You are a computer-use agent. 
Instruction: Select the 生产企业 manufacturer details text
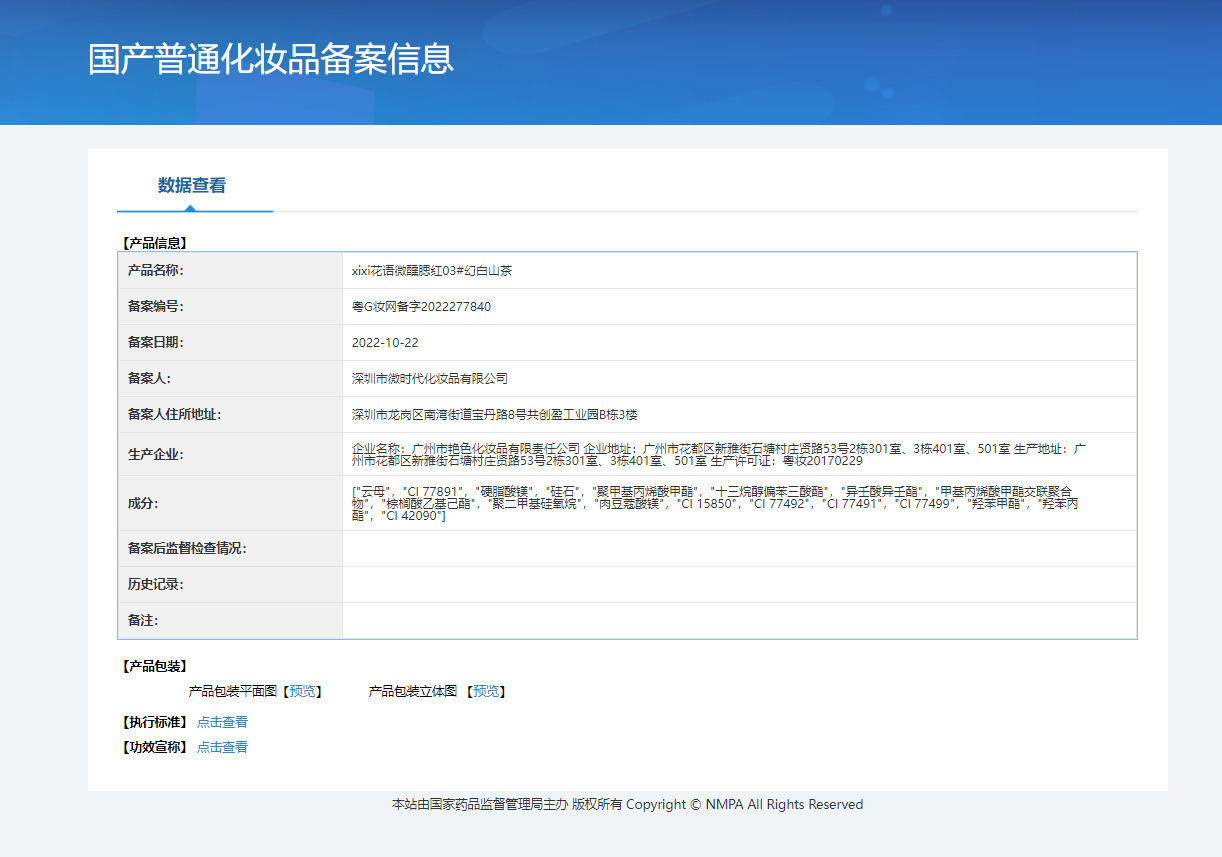pyautogui.click(x=718, y=455)
